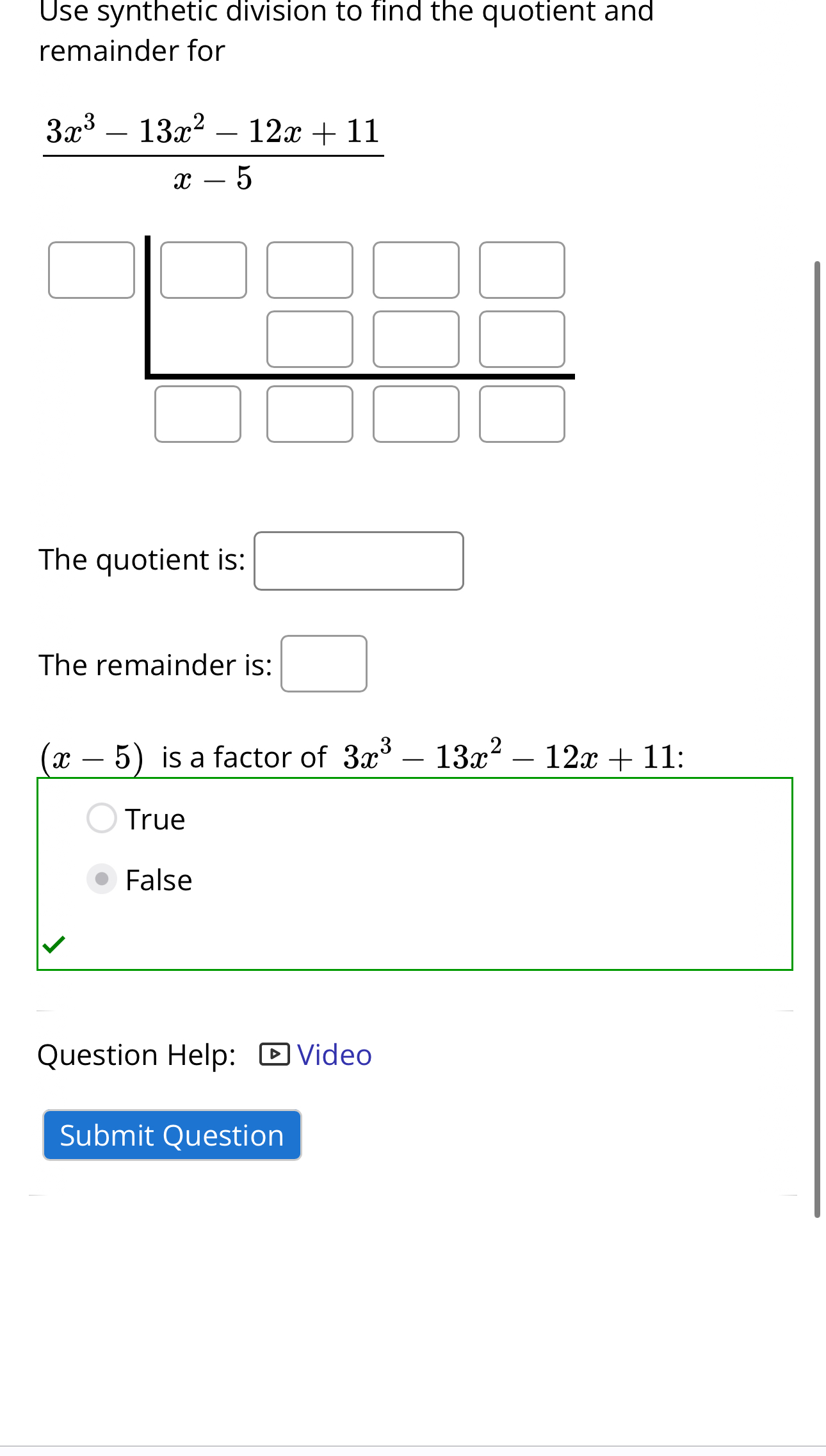Click the final remainder box in the bottom row
The width and height of the screenshot is (826, 1456).
[x=522, y=415]
